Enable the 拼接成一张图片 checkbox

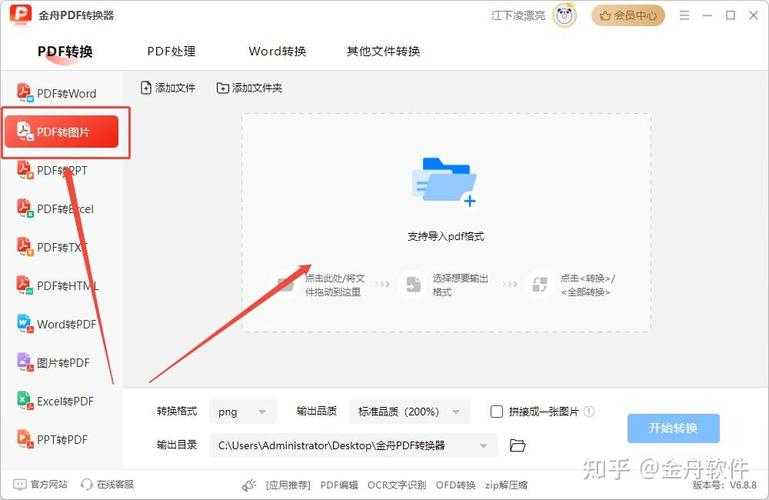tap(497, 411)
